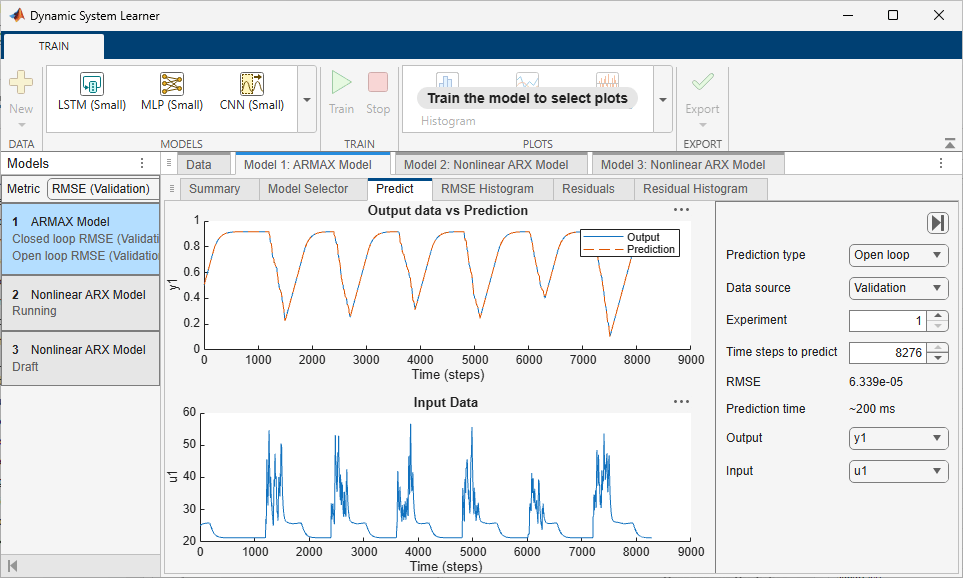Open the RMSE (Validation) metric dropdown

[103, 189]
